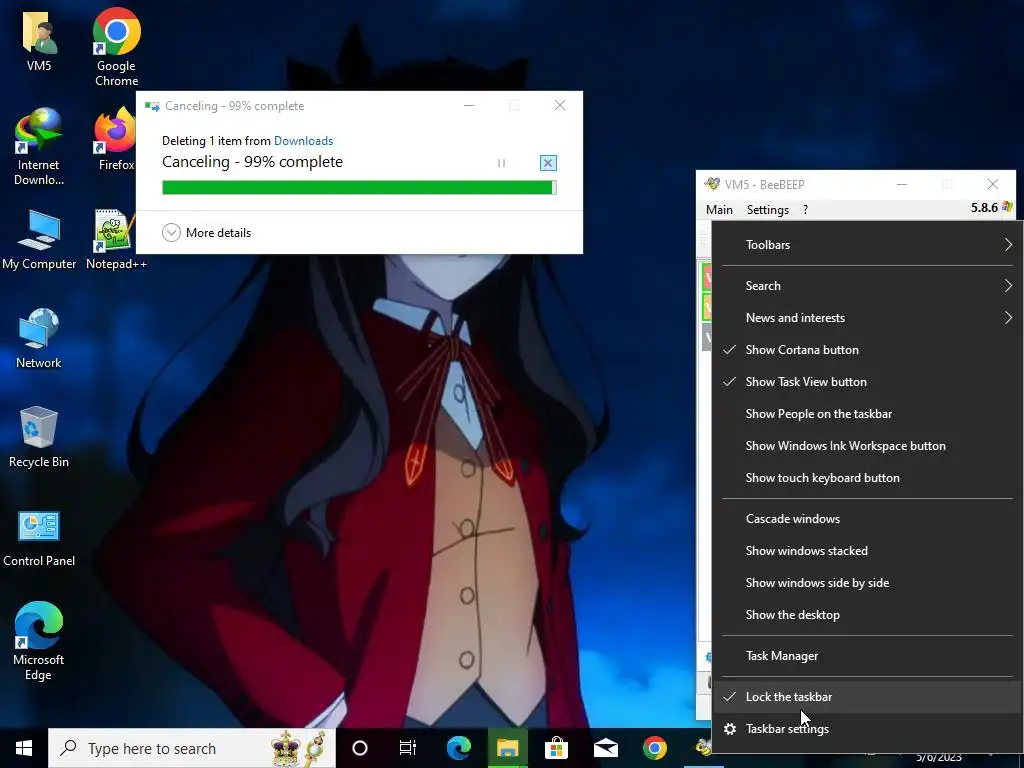Launch Notepad++ desktop shortcut
Image resolution: width=1024 pixels, height=768 pixels.
[x=116, y=240]
